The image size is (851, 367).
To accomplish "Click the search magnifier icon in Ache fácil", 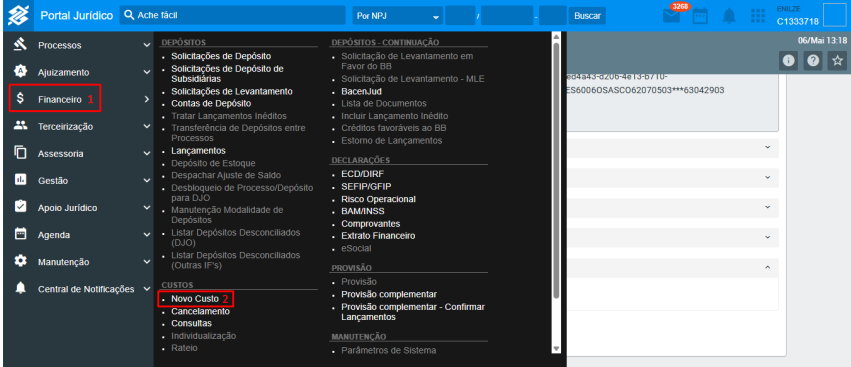I will [129, 15].
